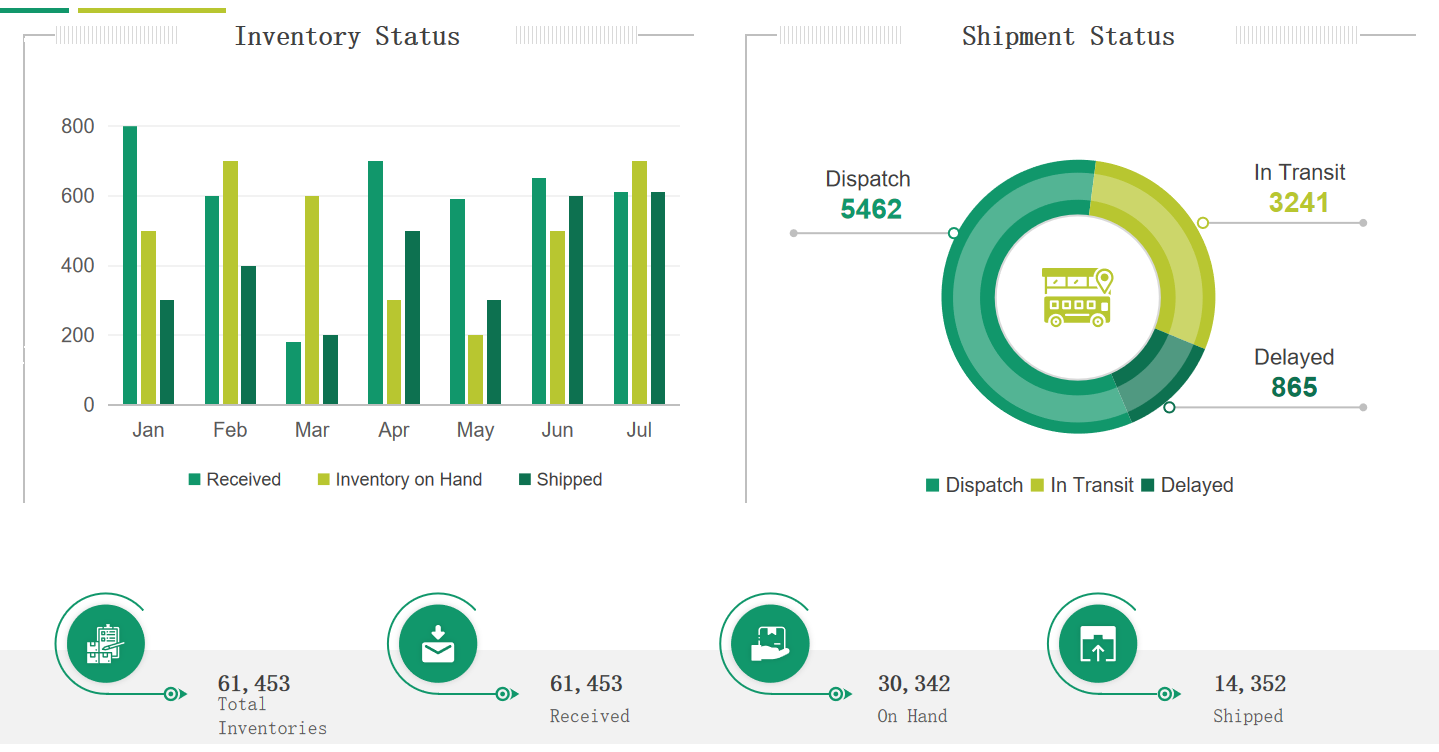Viewport: 1439px width, 752px height.
Task: Click the Jan Received bar at 800
Action: (130, 265)
